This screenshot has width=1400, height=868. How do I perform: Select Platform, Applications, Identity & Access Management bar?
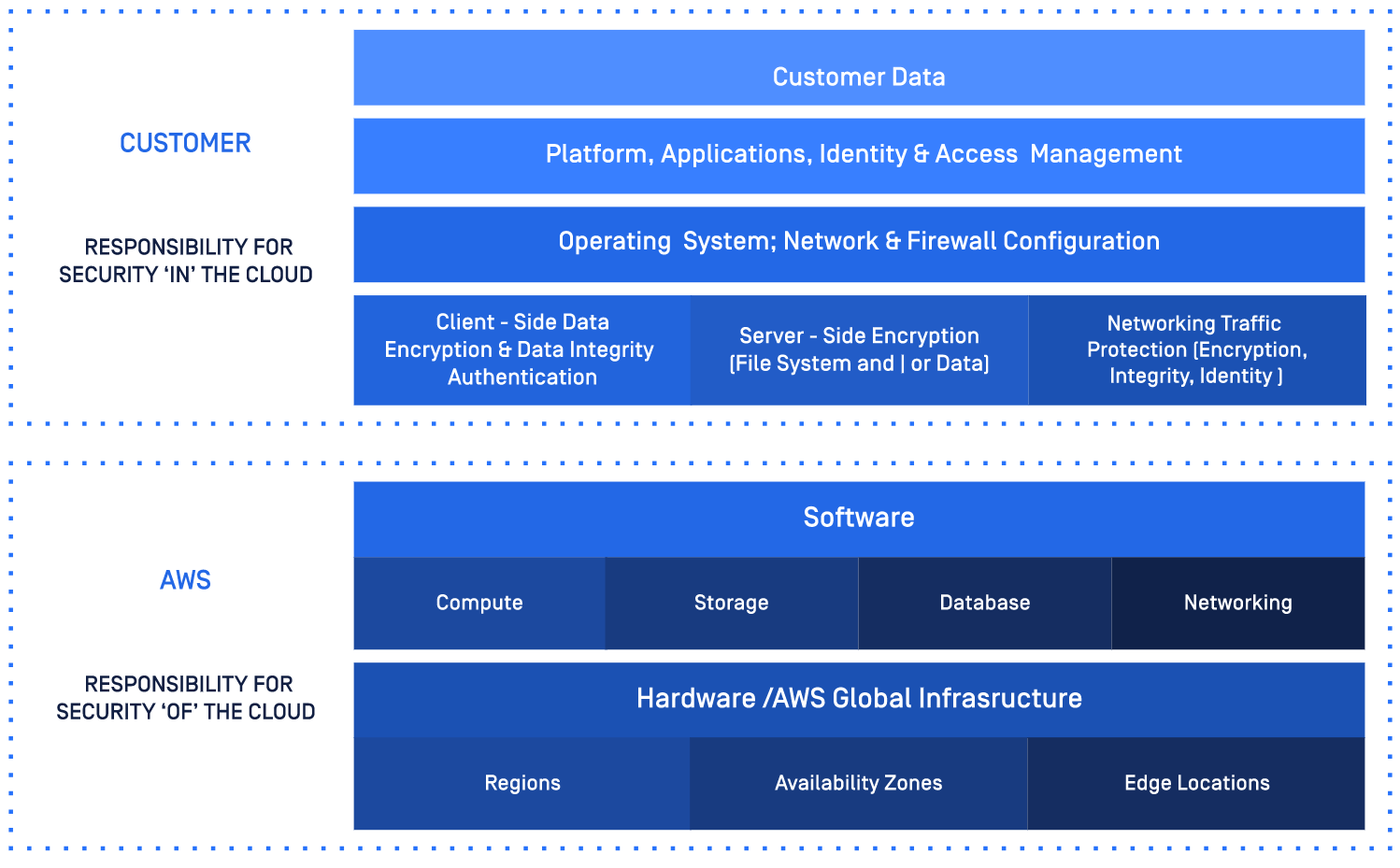(858, 155)
